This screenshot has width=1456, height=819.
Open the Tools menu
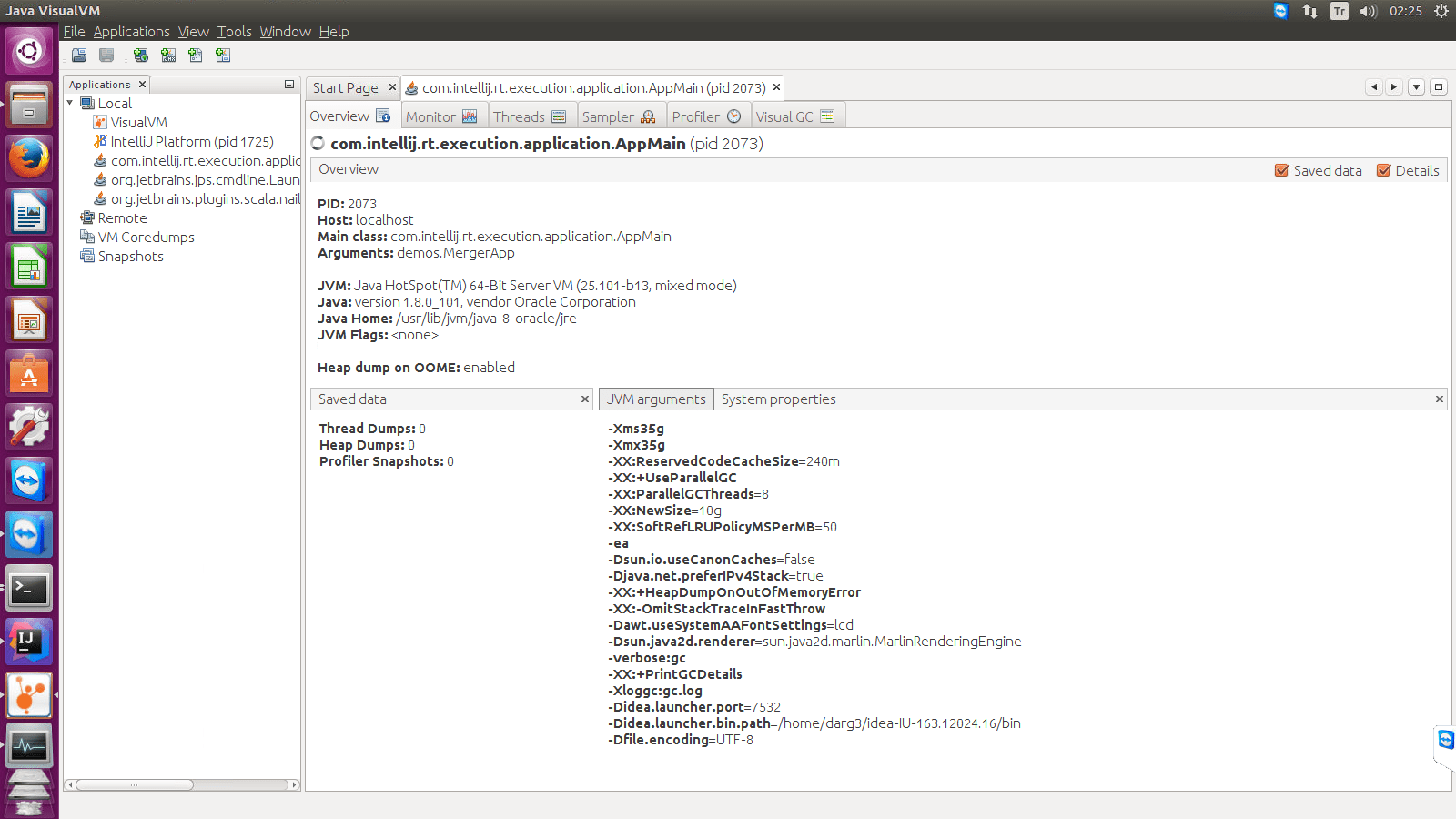[x=234, y=32]
